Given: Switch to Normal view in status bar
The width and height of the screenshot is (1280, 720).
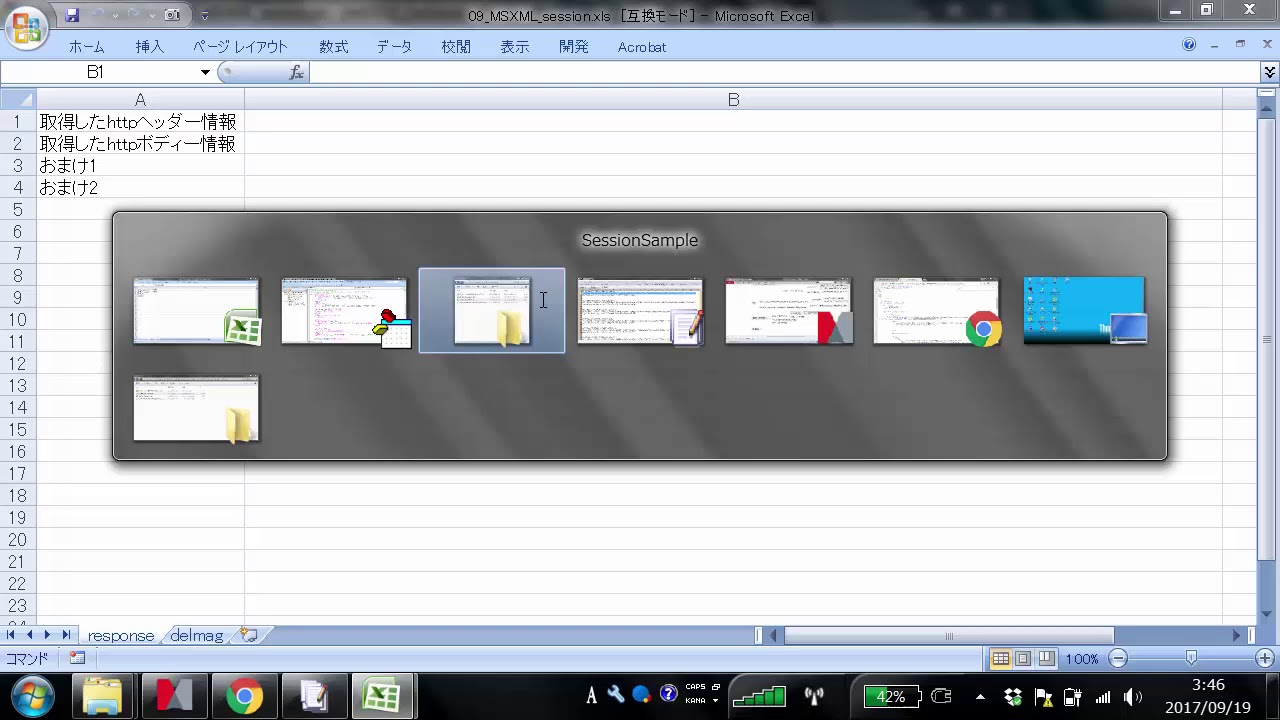Looking at the screenshot, I should (1000, 658).
